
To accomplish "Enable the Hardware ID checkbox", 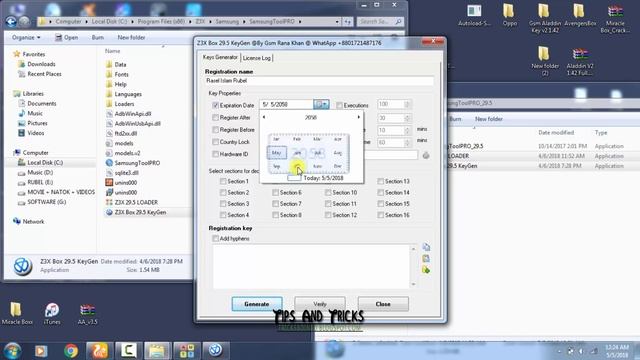I will pyautogui.click(x=216, y=154).
